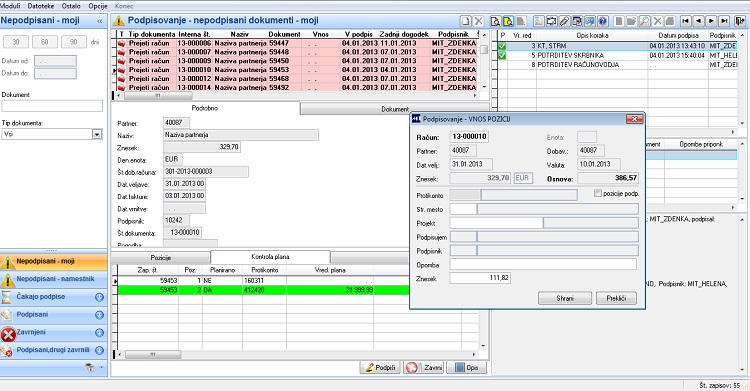Viewport: 750px width, 391px height.
Task: Toggle the 'pozicije podp.' checkbox
Action: (597, 193)
